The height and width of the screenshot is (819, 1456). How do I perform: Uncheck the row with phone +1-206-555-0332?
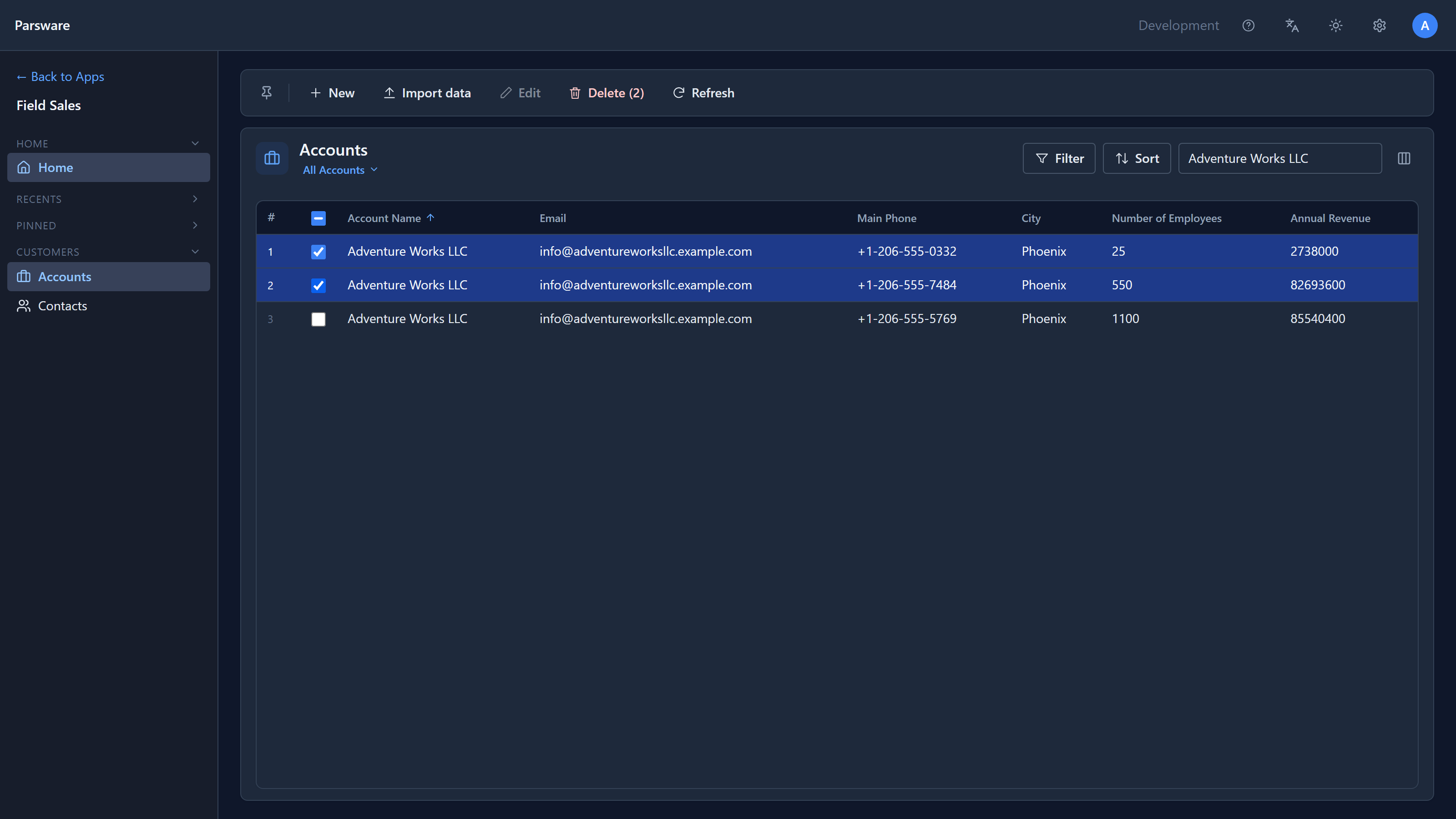coord(318,252)
